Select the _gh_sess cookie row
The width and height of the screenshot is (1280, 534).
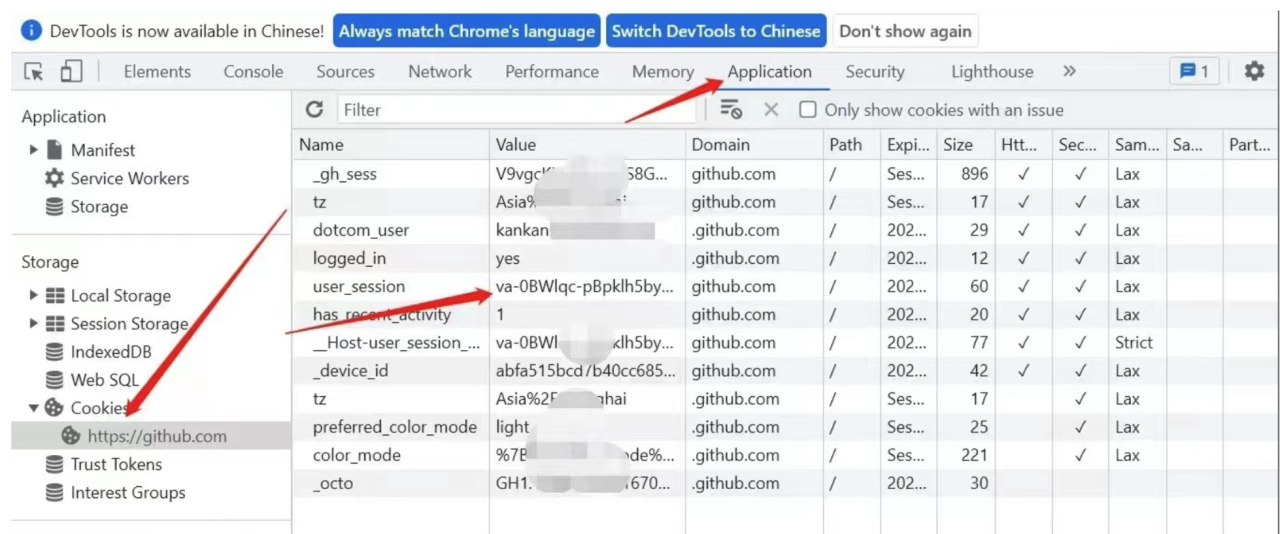point(785,174)
